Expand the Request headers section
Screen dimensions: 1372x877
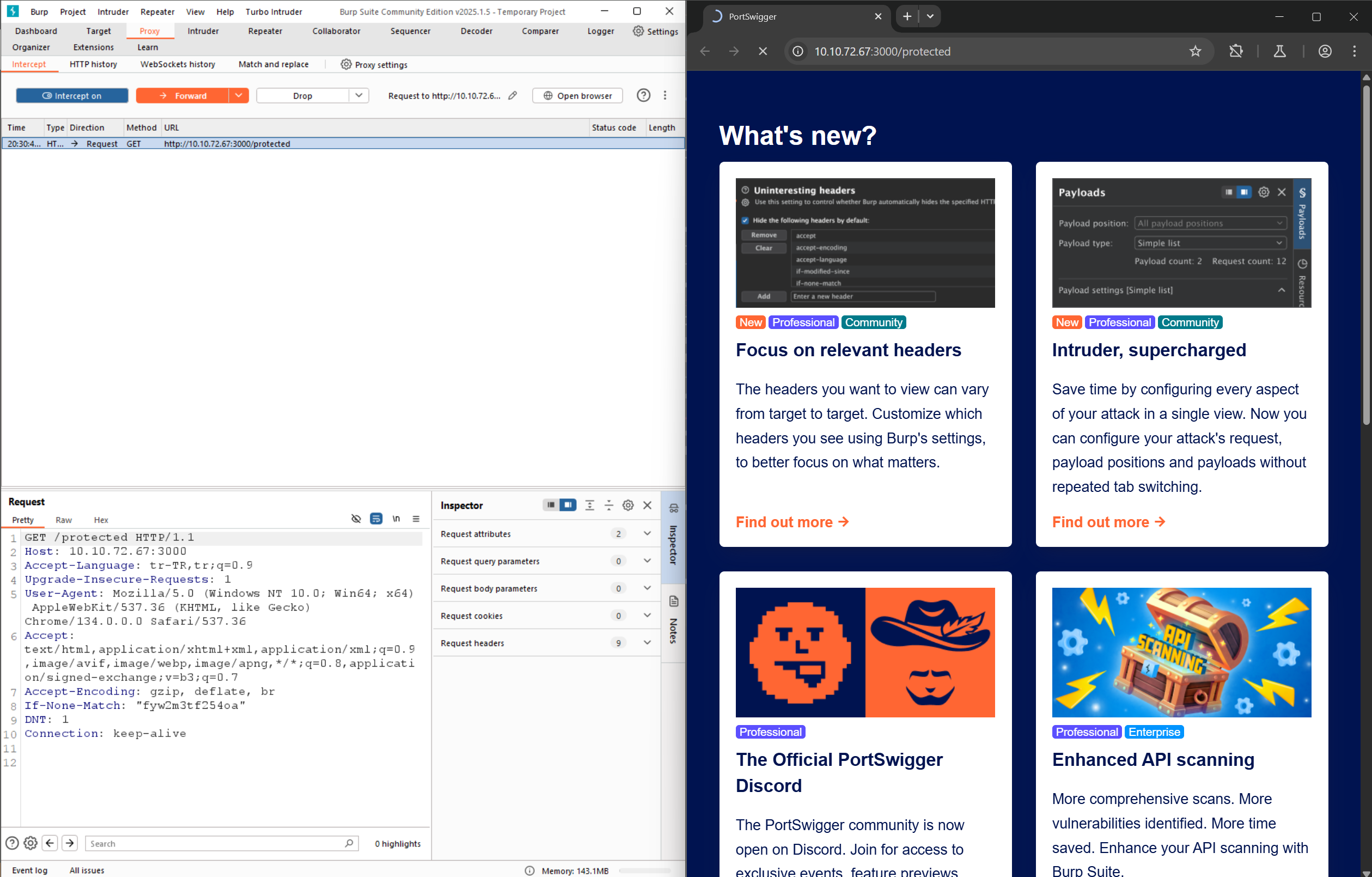[x=546, y=643]
